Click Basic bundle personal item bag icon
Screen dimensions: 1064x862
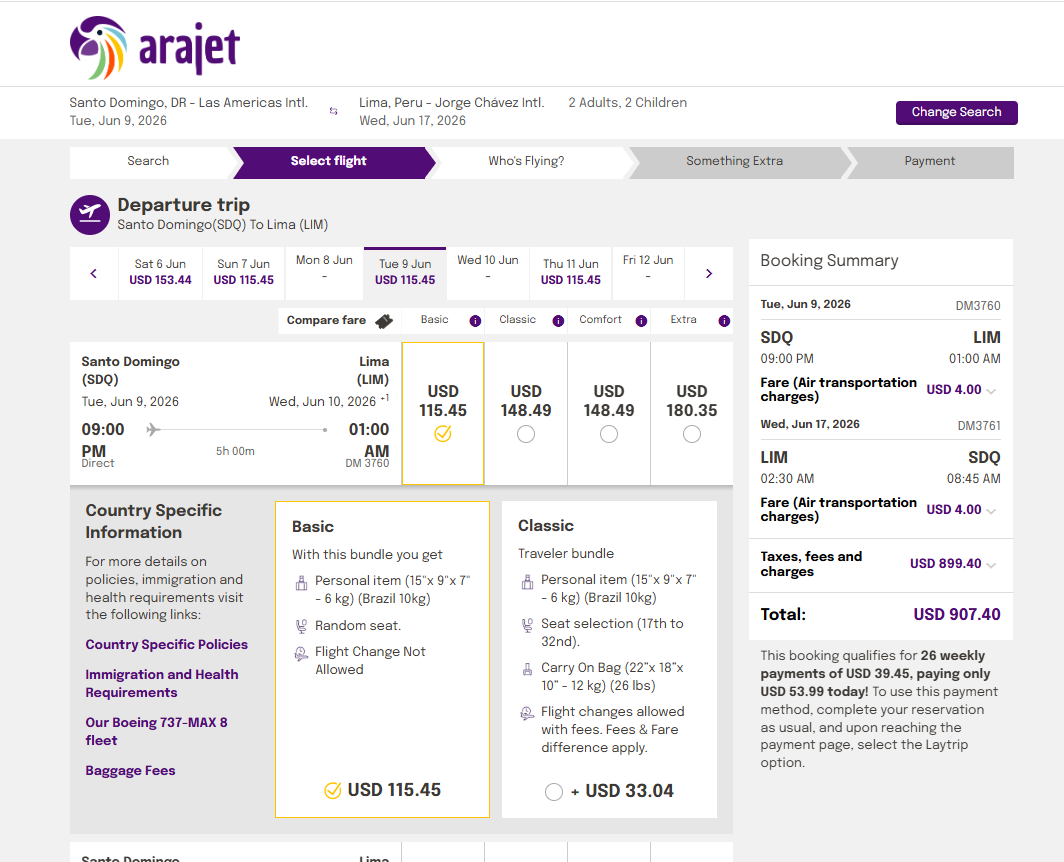click(301, 583)
